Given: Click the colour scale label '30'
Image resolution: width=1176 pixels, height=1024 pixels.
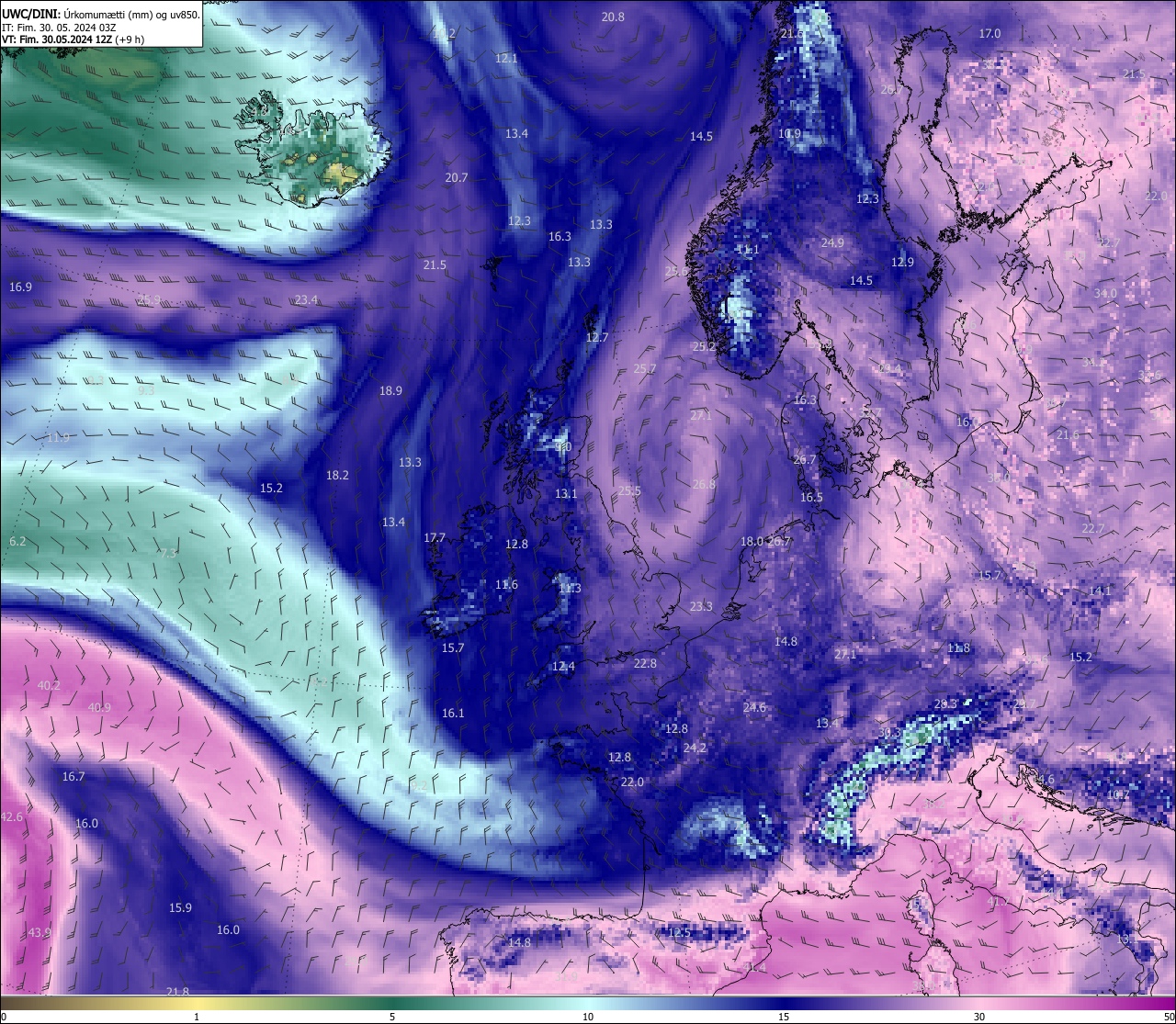Looking at the screenshot, I should point(979,1017).
